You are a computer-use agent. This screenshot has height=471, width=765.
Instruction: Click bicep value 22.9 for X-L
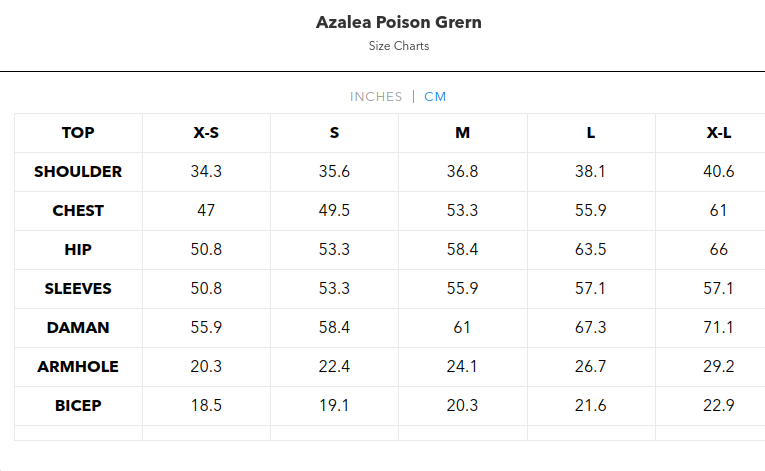click(718, 406)
